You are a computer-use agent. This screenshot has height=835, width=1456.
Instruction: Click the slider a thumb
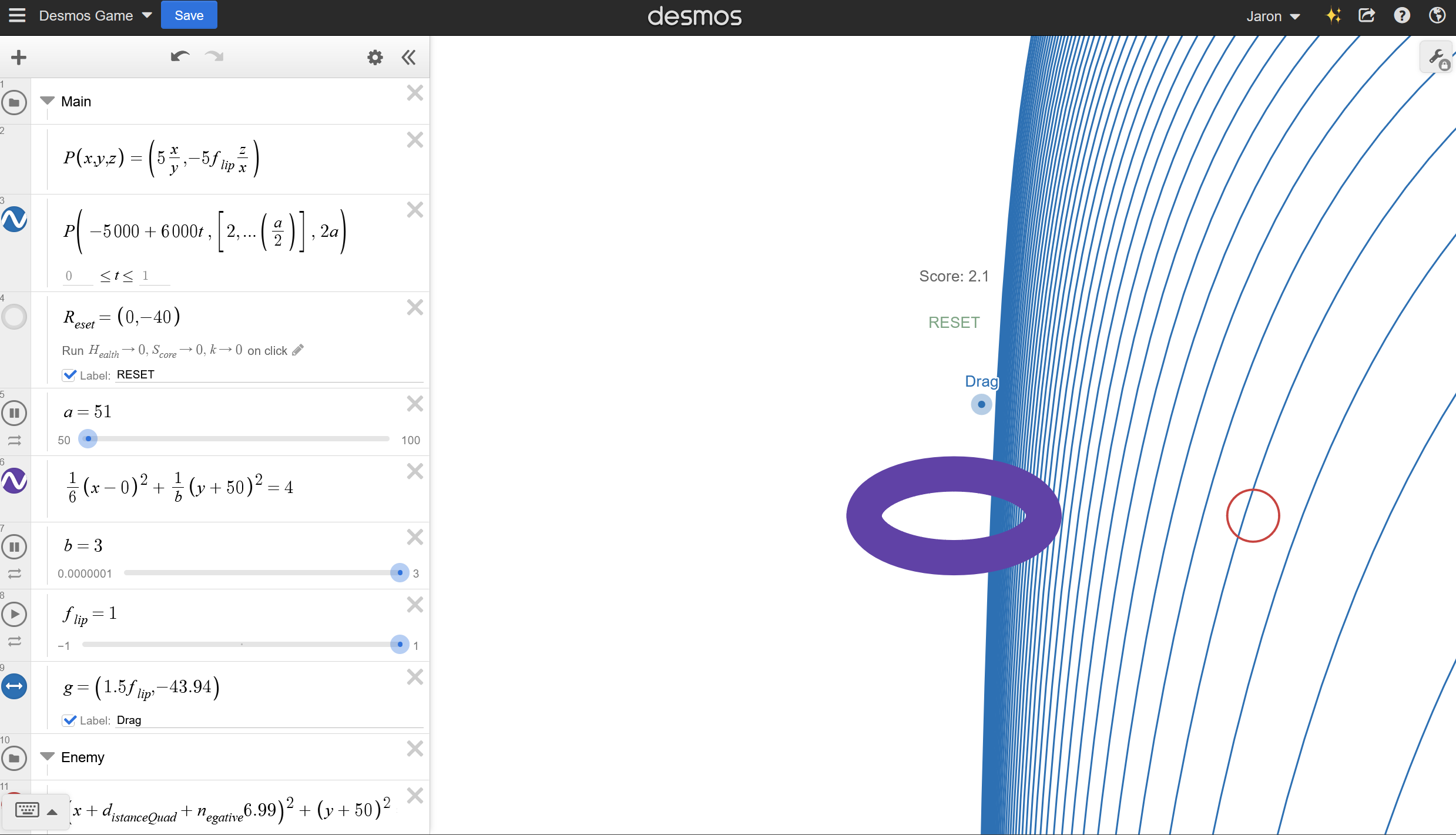[x=88, y=439]
